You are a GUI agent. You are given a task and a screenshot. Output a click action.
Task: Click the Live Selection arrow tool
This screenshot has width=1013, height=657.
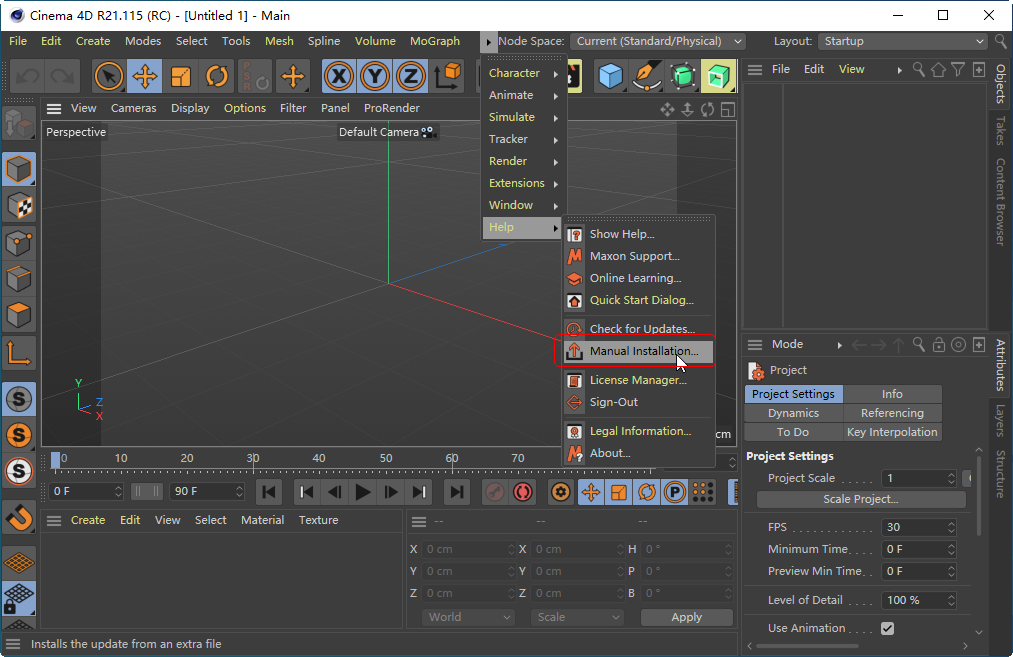click(108, 76)
